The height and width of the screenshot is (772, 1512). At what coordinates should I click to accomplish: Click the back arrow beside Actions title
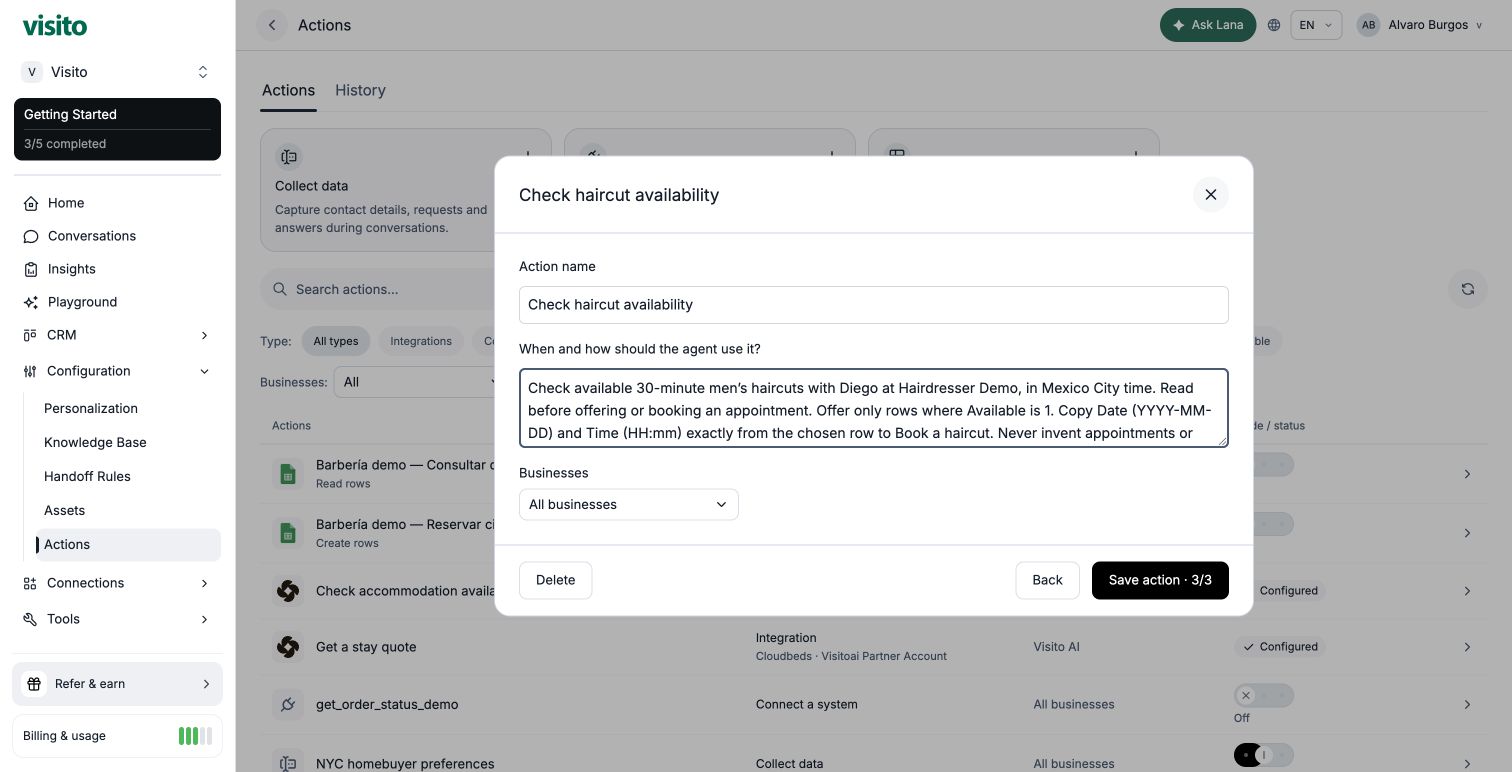coord(271,25)
